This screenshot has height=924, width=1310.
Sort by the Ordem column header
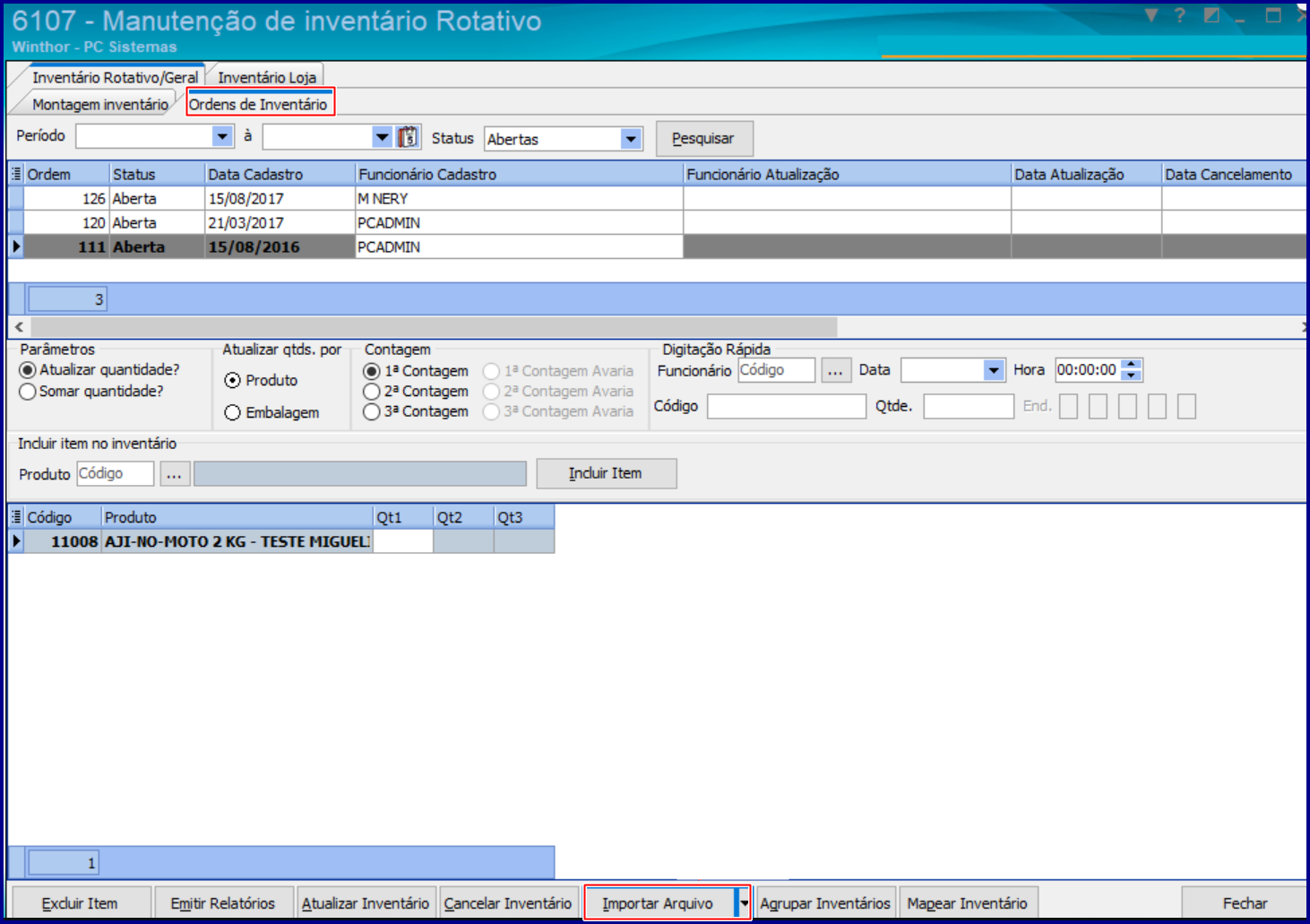click(66, 174)
